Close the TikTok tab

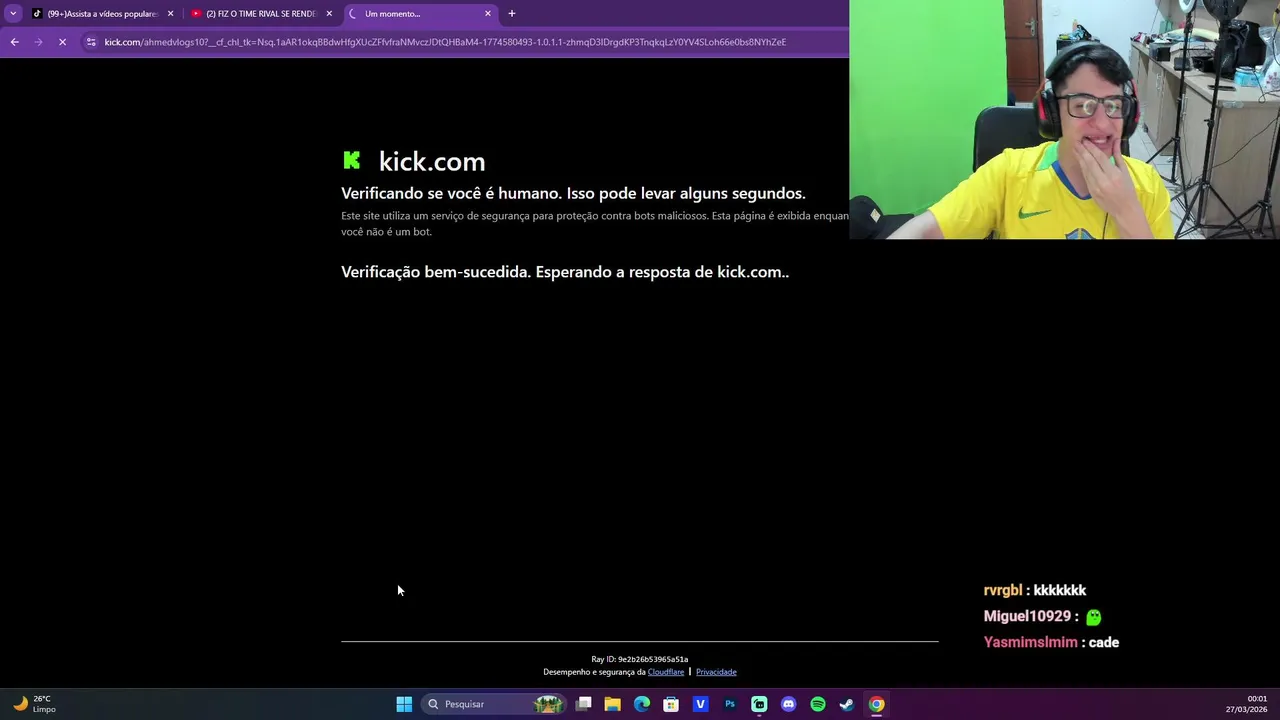tap(170, 14)
